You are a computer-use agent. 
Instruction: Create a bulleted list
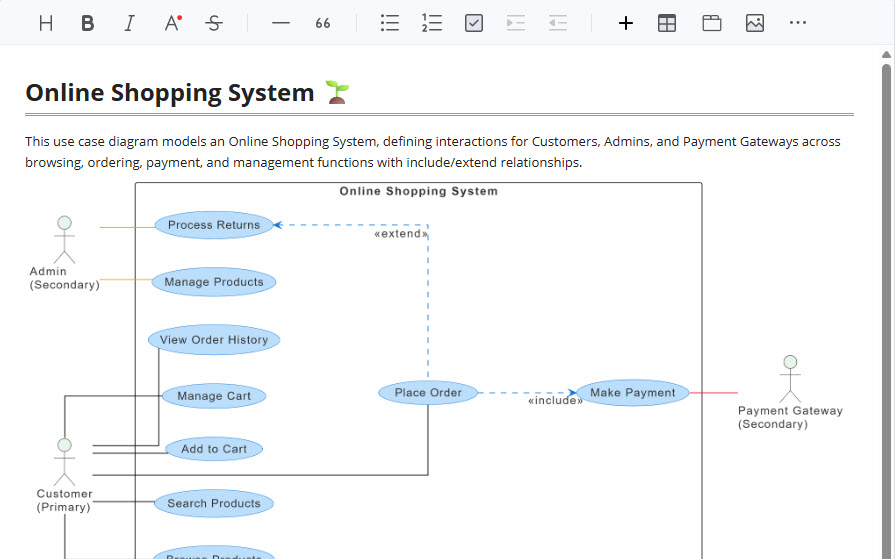click(390, 23)
